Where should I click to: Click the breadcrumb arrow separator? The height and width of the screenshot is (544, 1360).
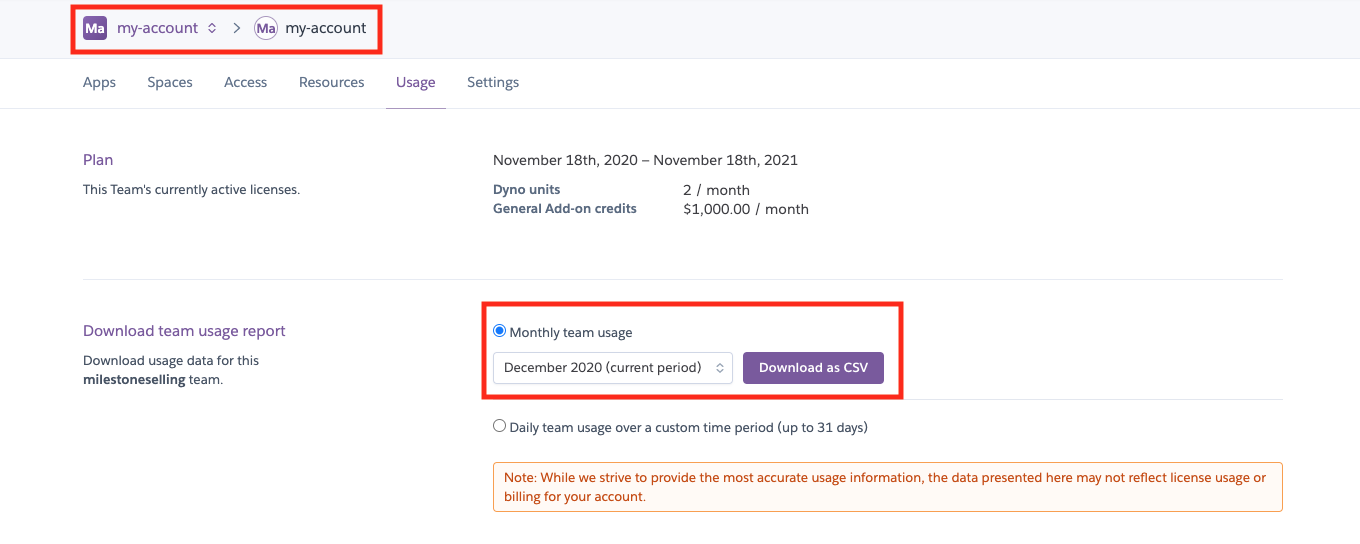pyautogui.click(x=237, y=29)
